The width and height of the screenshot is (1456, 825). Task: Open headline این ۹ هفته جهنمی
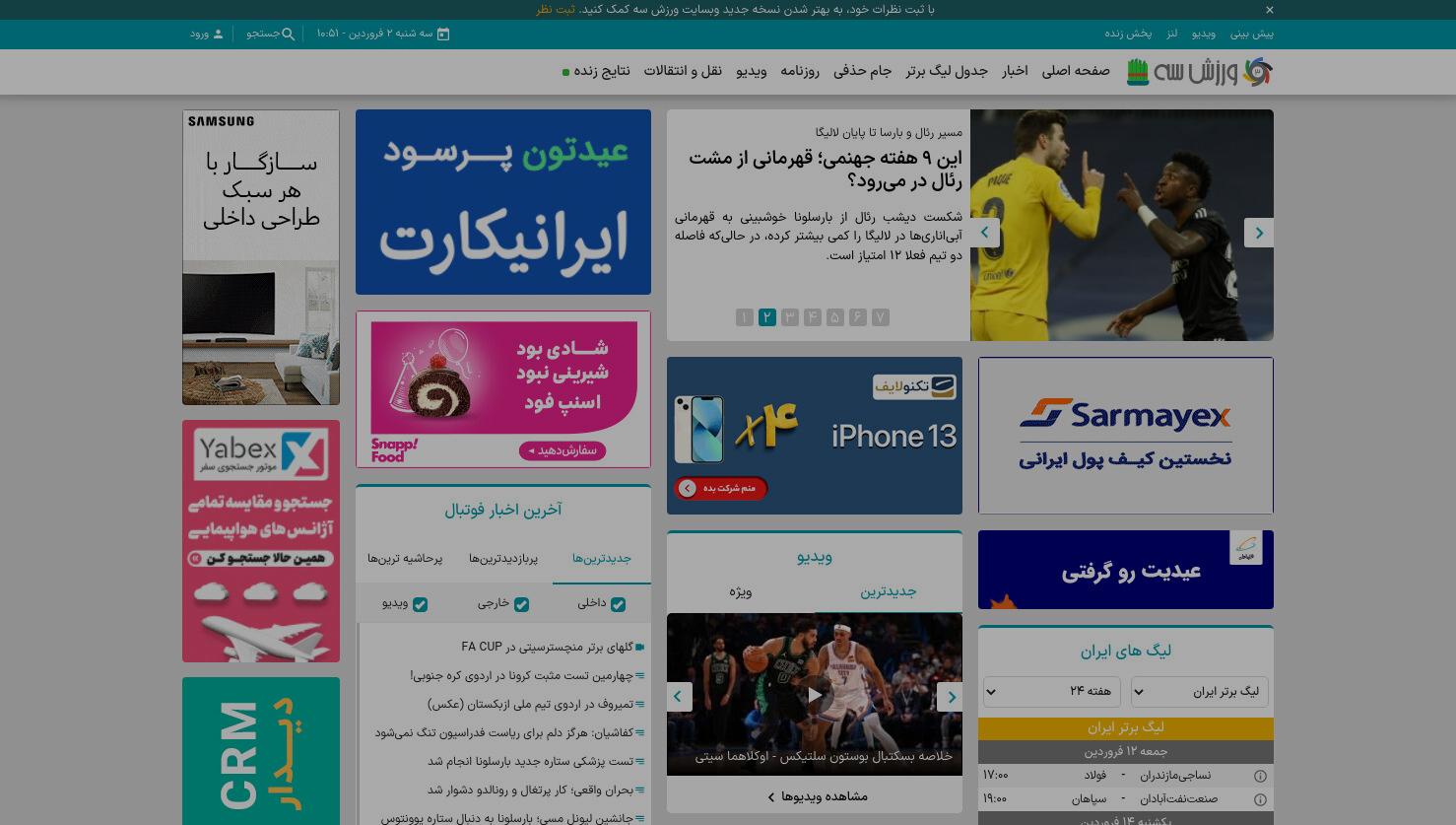tap(826, 170)
